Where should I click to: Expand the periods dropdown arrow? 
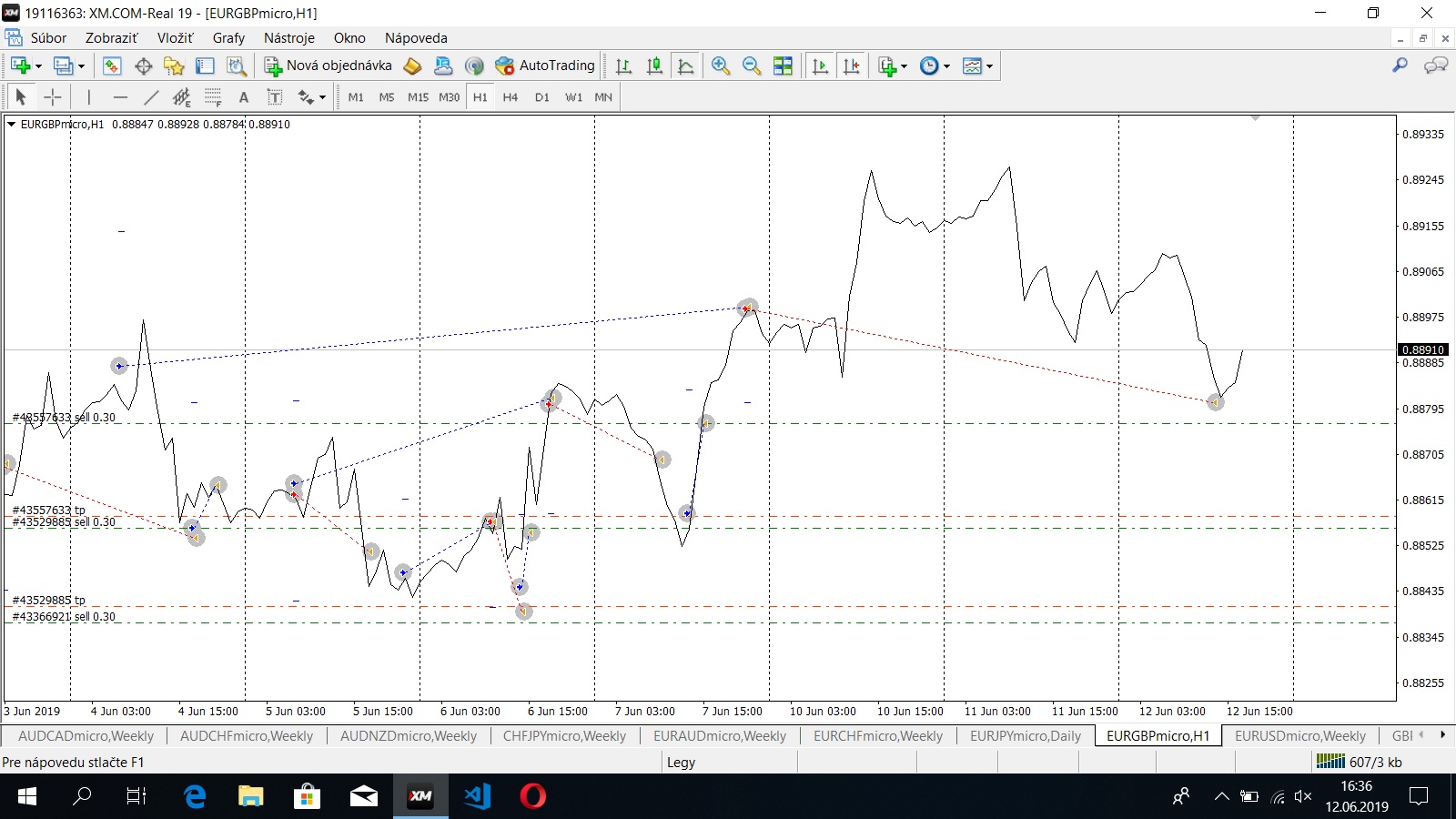[946, 66]
